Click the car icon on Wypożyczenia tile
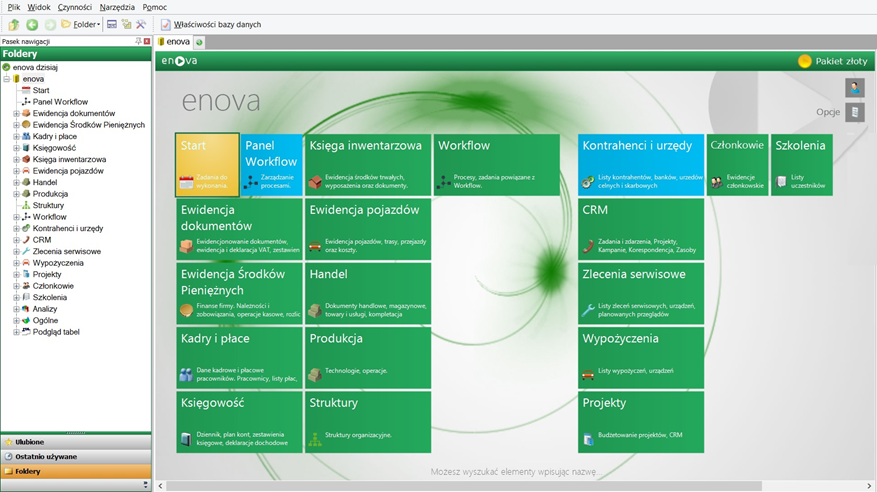877x492 pixels. click(x=588, y=375)
